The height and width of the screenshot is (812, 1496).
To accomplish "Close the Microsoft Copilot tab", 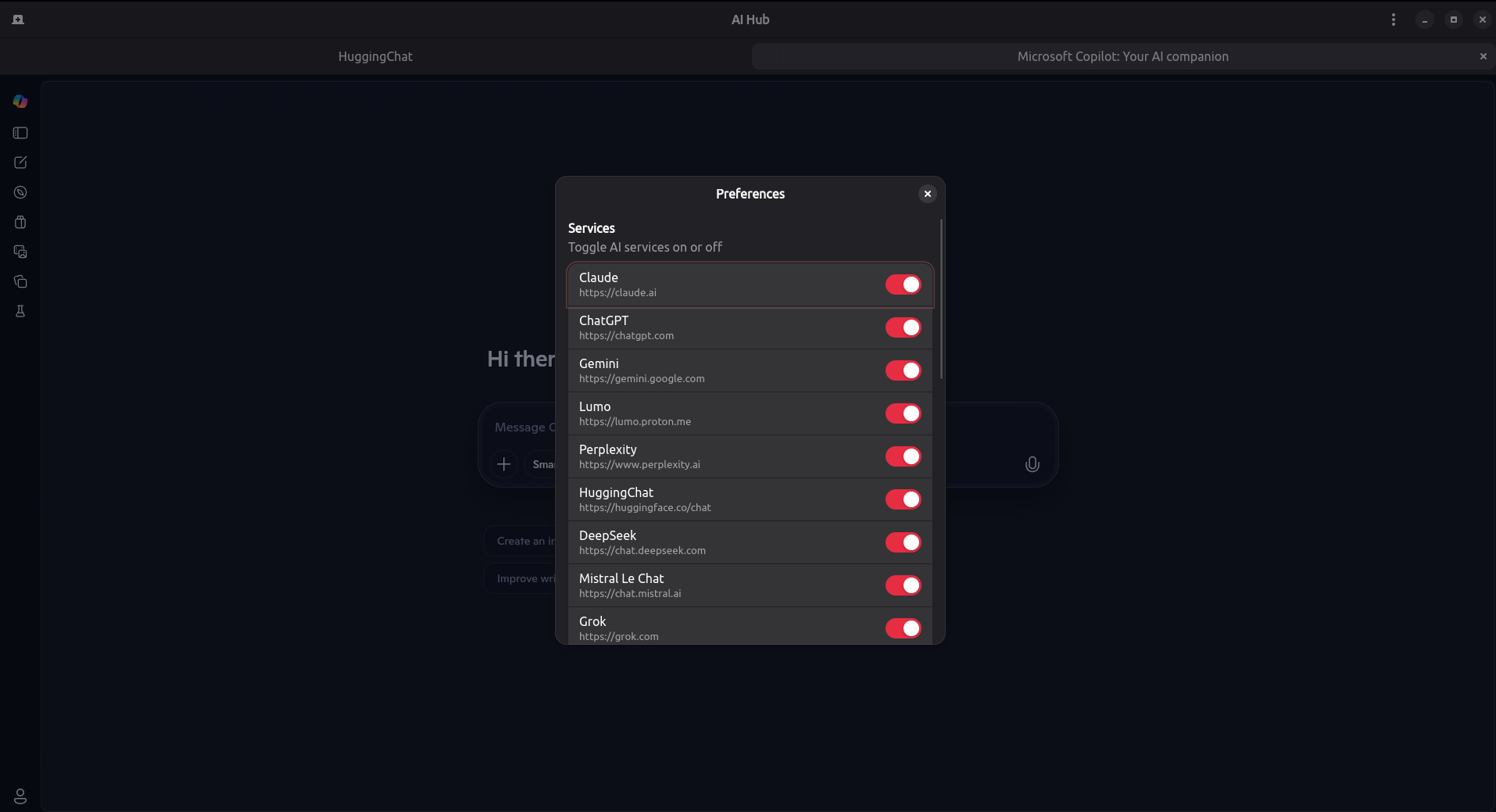I will point(1482,56).
